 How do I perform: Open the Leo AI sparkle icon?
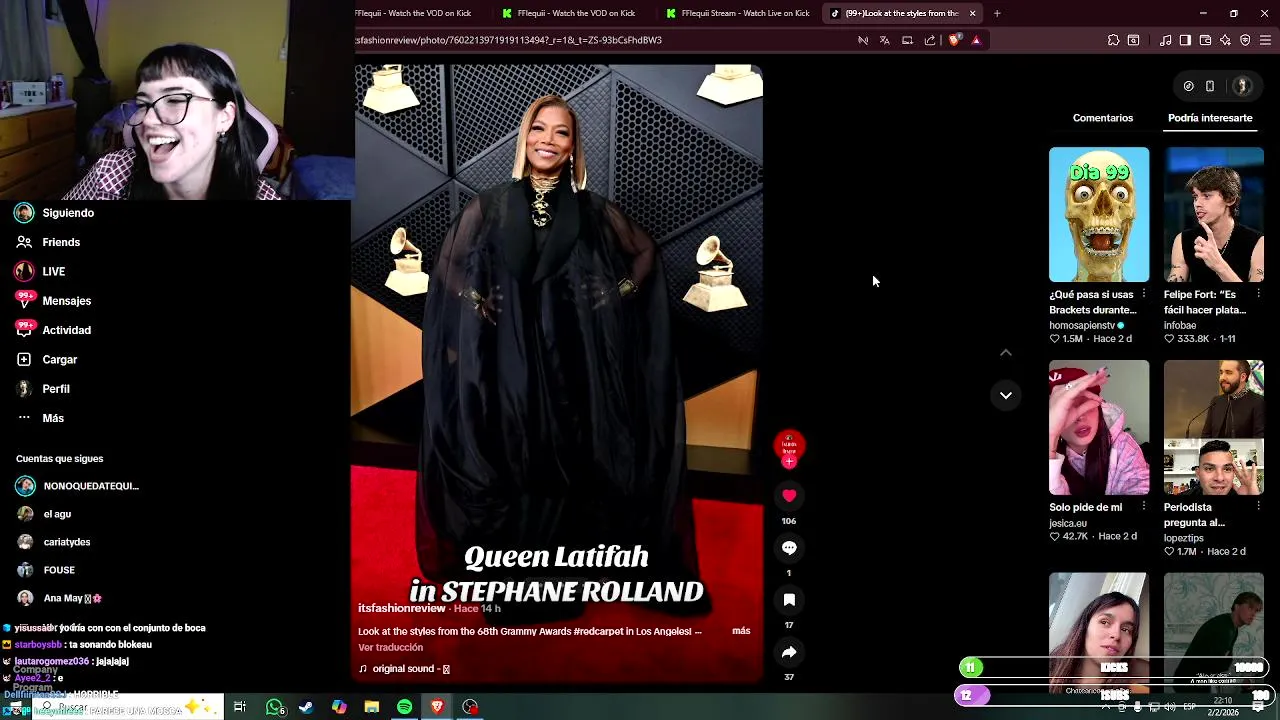tap(1225, 40)
